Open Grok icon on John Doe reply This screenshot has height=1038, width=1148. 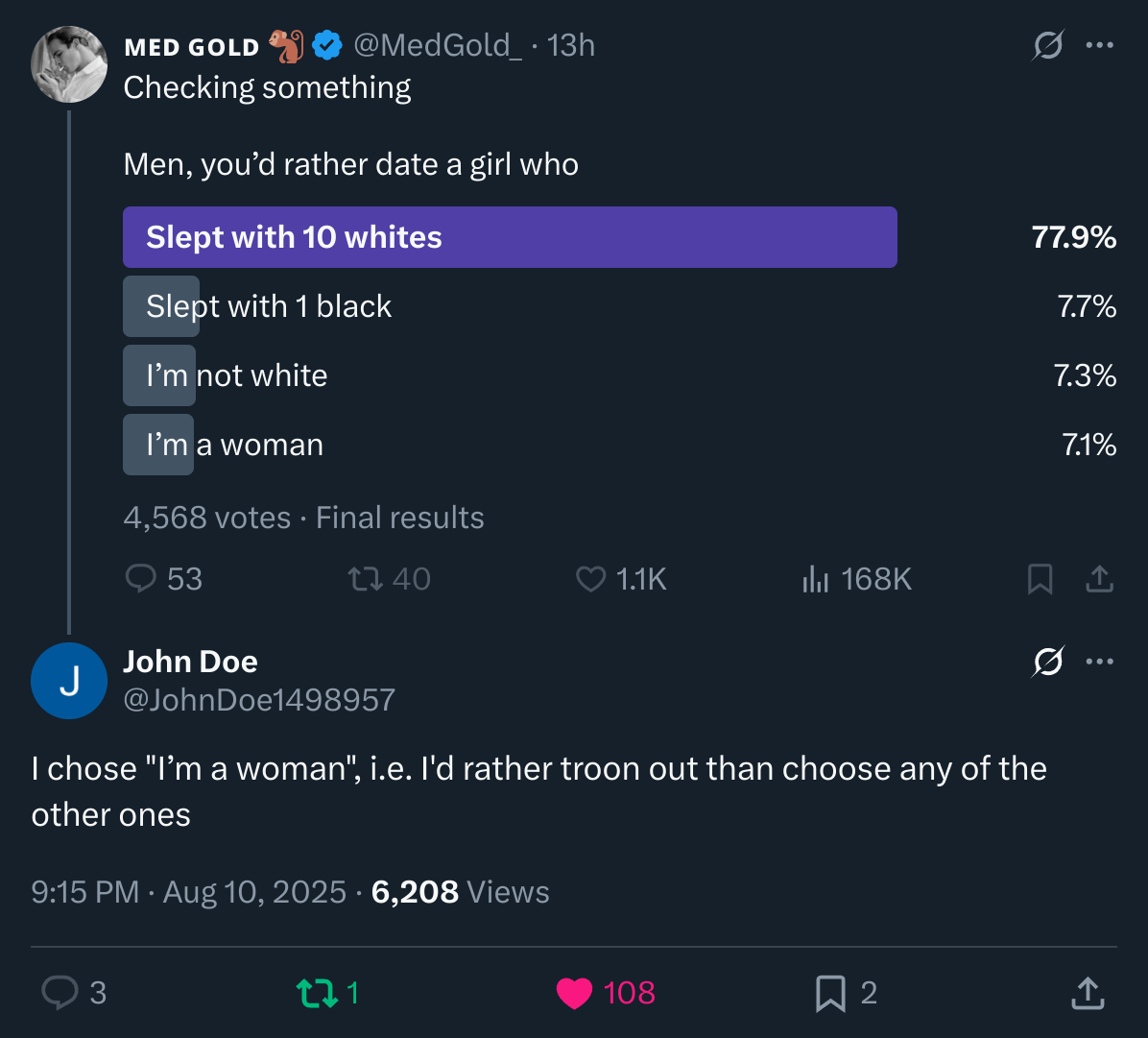coord(1048,662)
